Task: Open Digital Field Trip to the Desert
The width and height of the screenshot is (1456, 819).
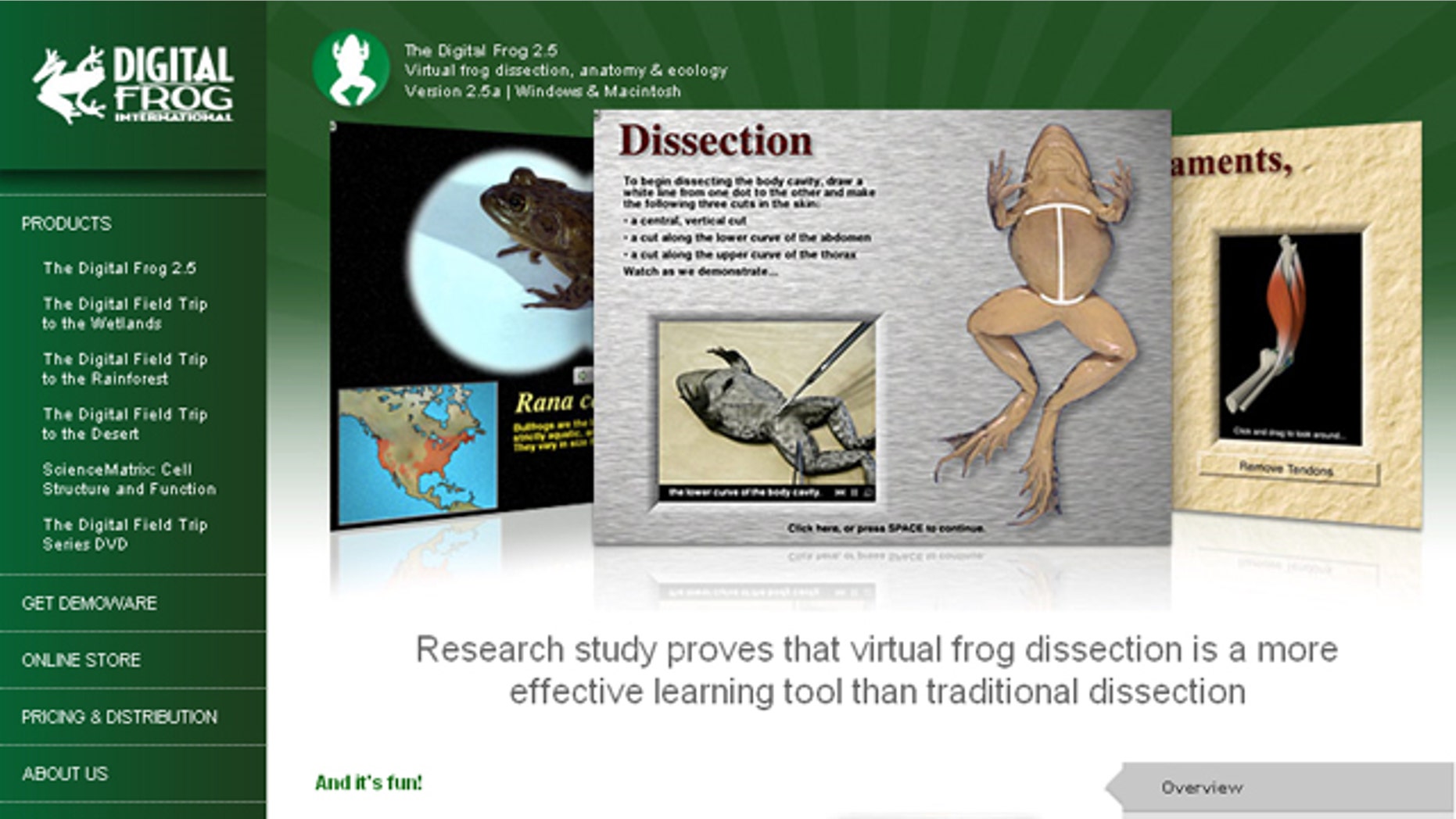Action: pyautogui.click(x=125, y=424)
